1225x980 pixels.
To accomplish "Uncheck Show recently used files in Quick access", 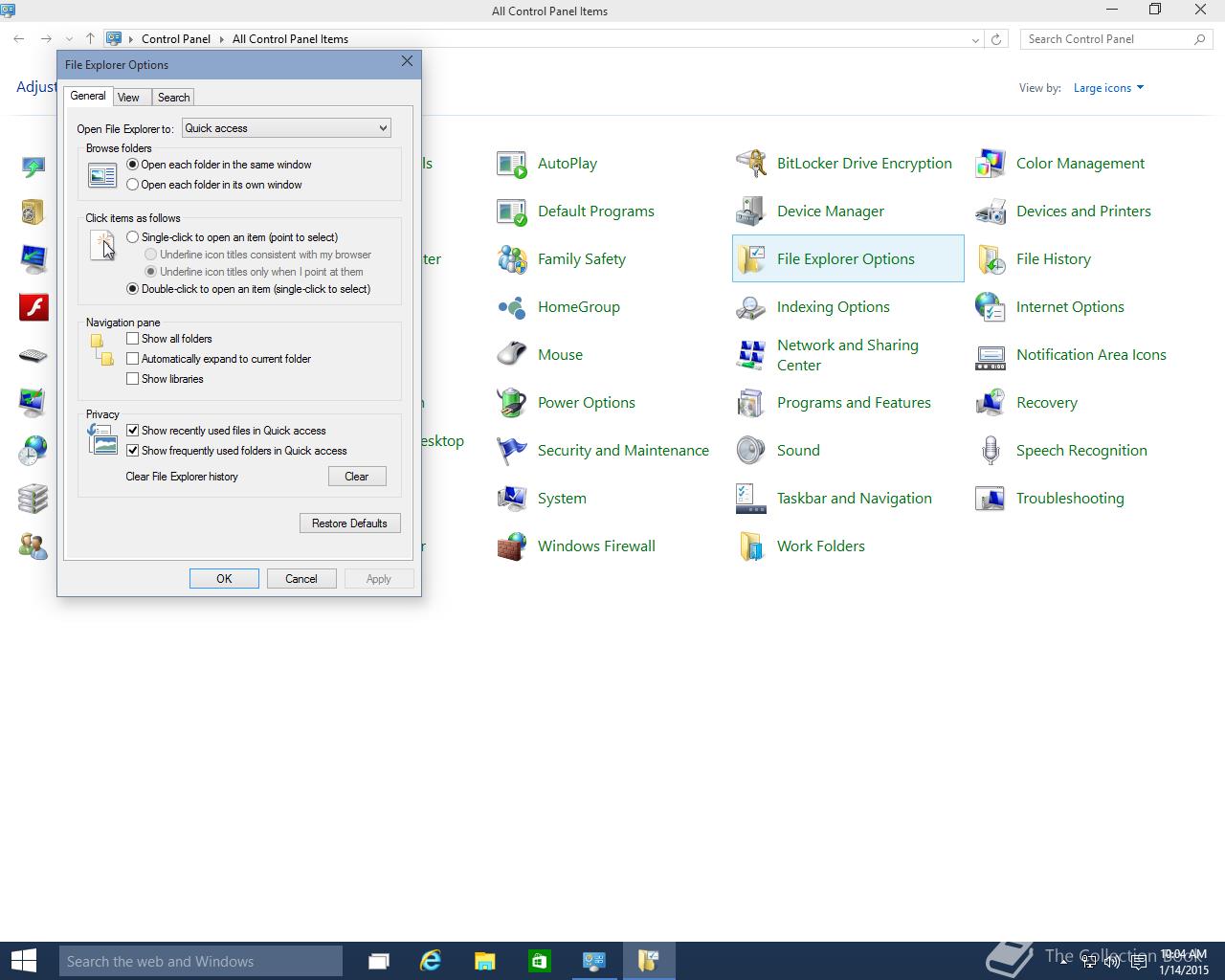I will pyautogui.click(x=133, y=431).
